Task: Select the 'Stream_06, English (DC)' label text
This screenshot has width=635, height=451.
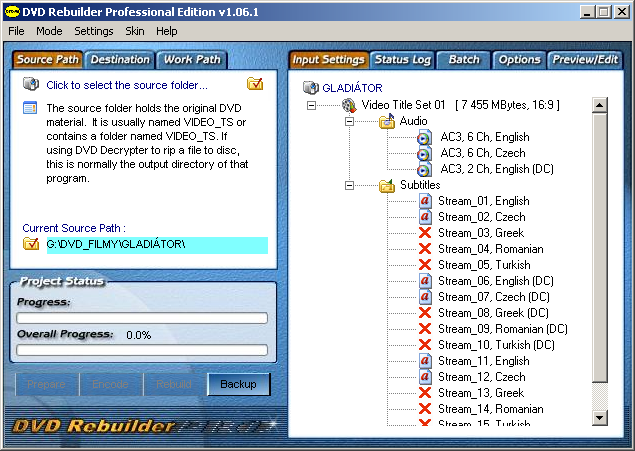Action: [496, 281]
